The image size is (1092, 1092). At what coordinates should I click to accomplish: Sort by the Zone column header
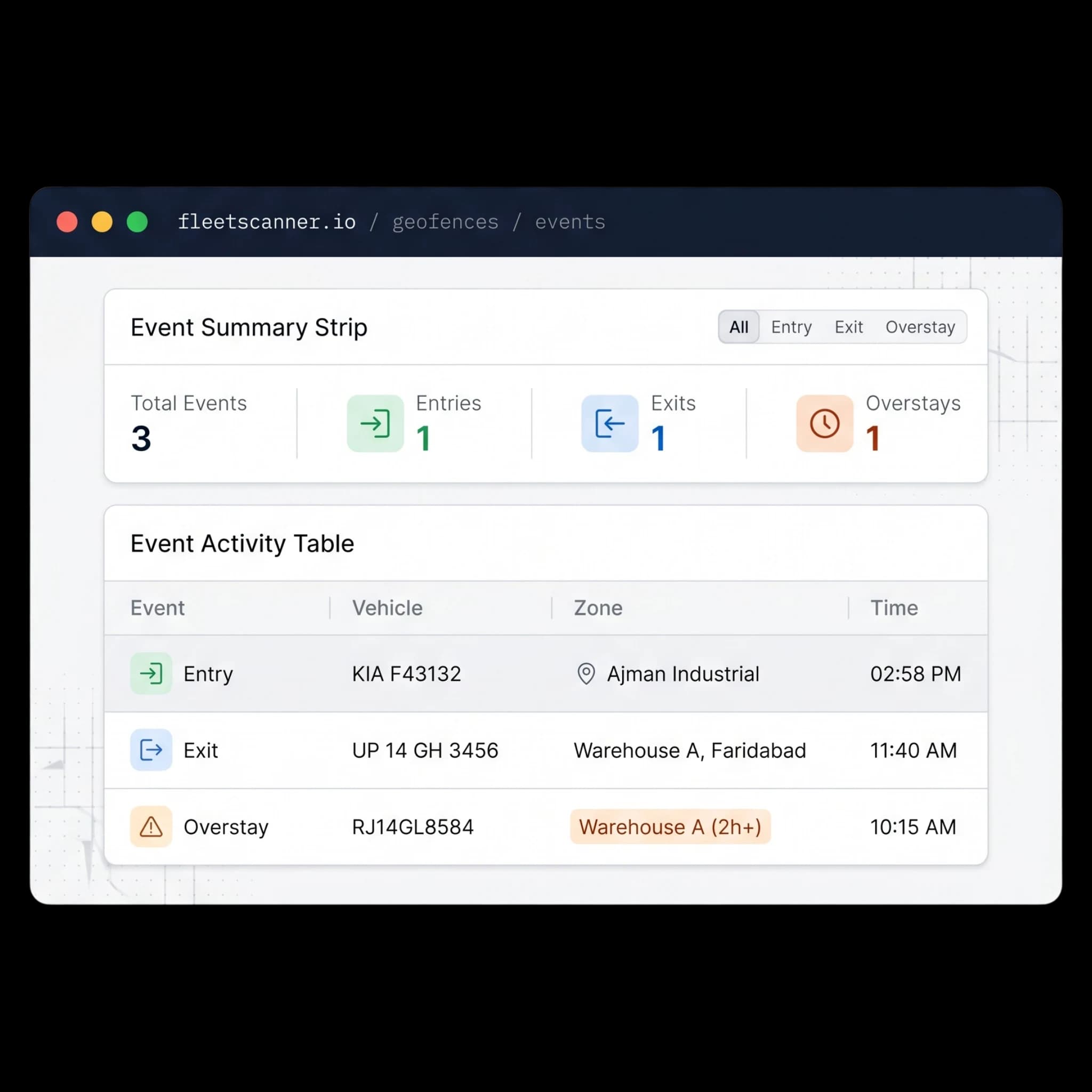click(598, 608)
